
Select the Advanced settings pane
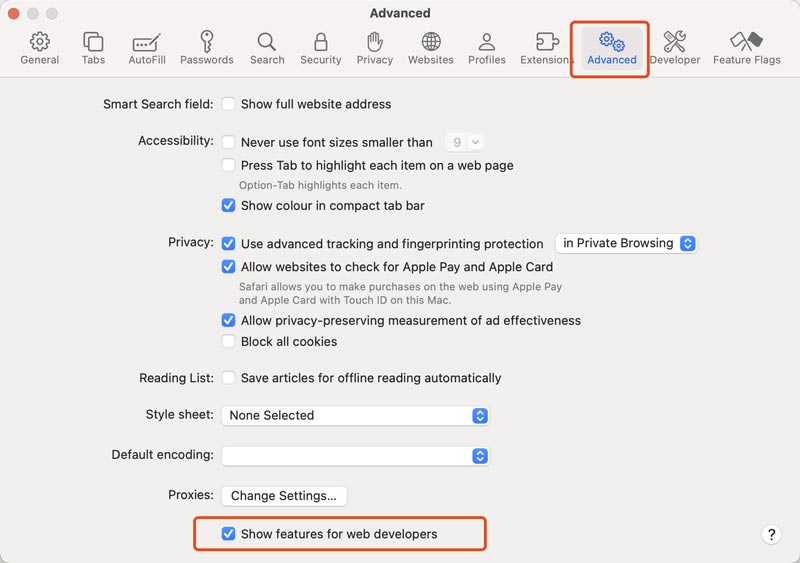[x=612, y=49]
